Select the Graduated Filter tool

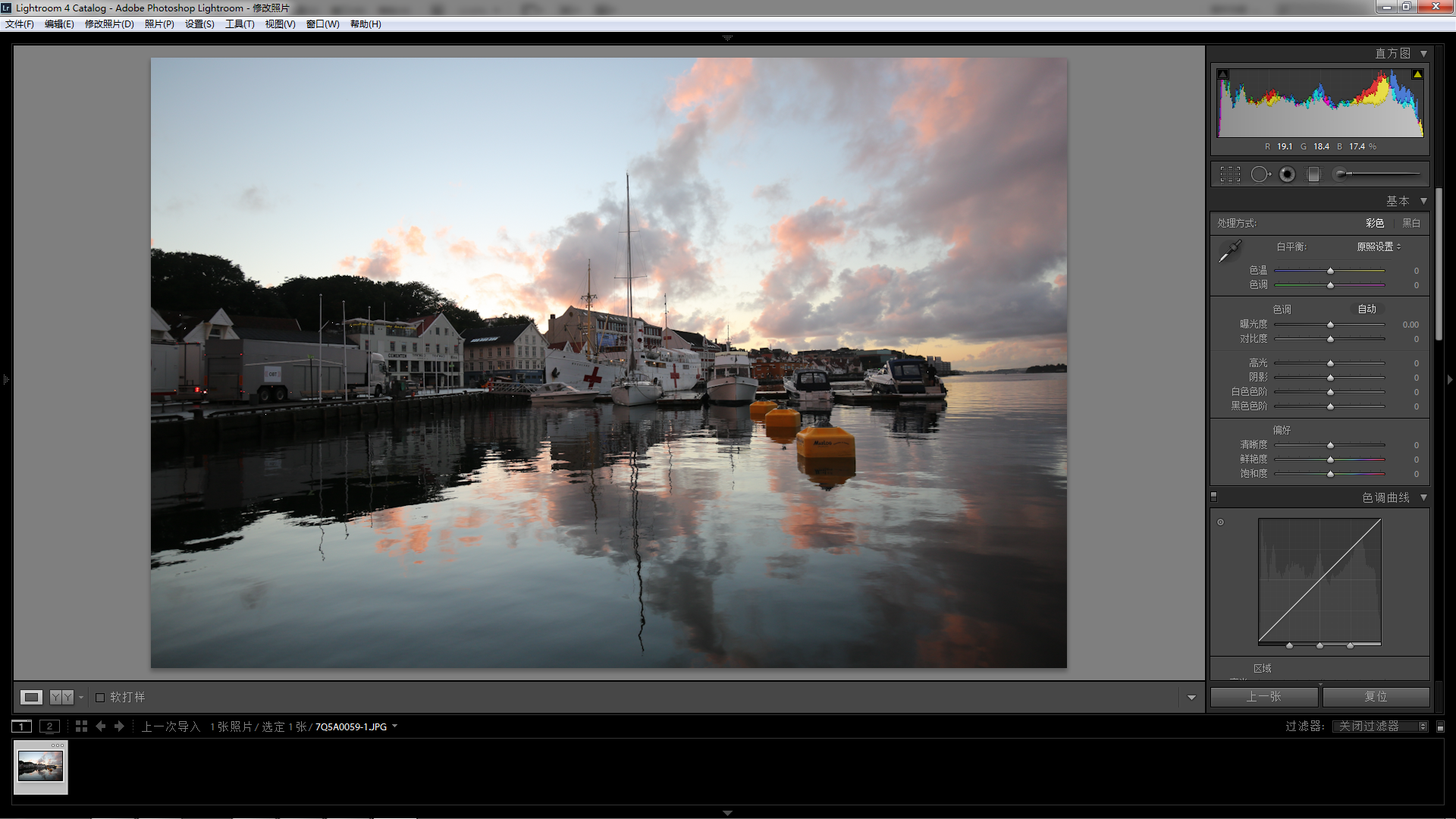click(x=1313, y=174)
